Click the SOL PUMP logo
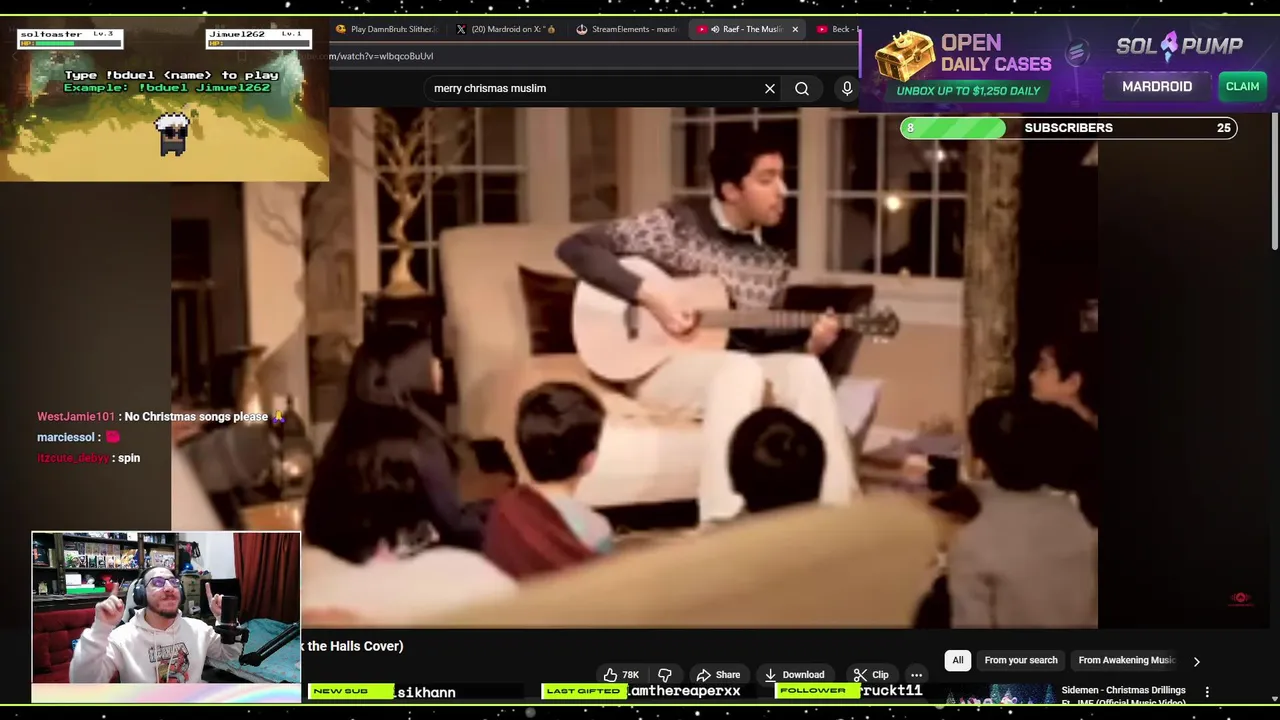Screen dimensions: 1280x720 [1179, 46]
